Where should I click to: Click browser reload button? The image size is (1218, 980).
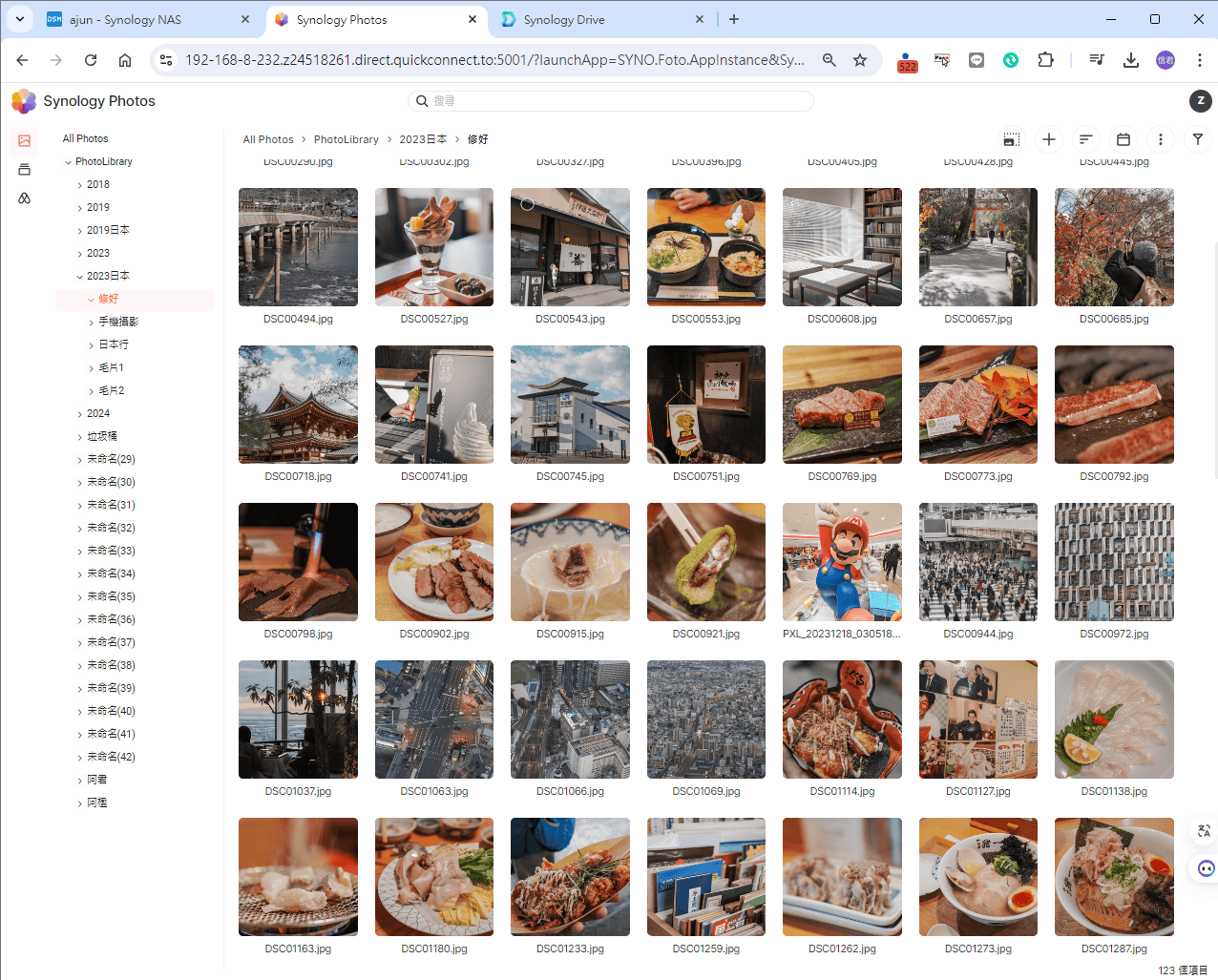click(x=91, y=60)
